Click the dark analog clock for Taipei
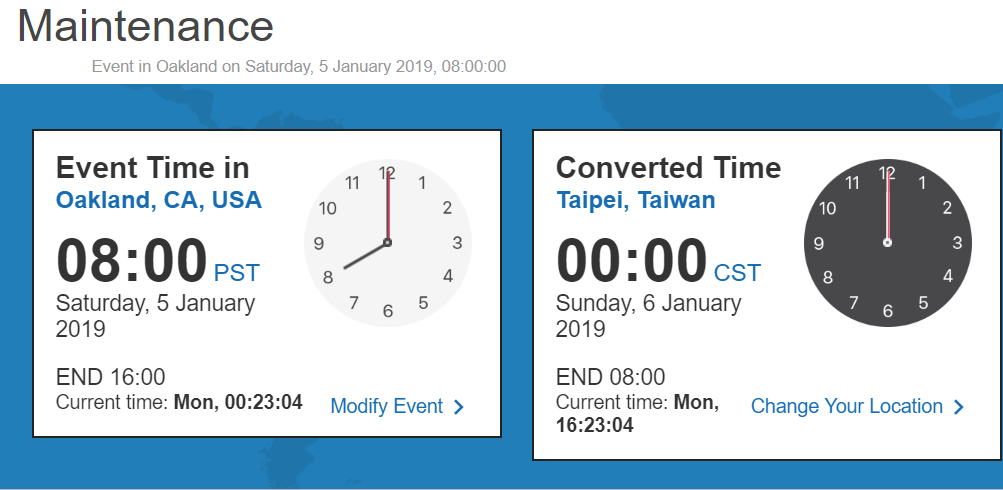Screen dimensions: 1003x490 click(887, 242)
